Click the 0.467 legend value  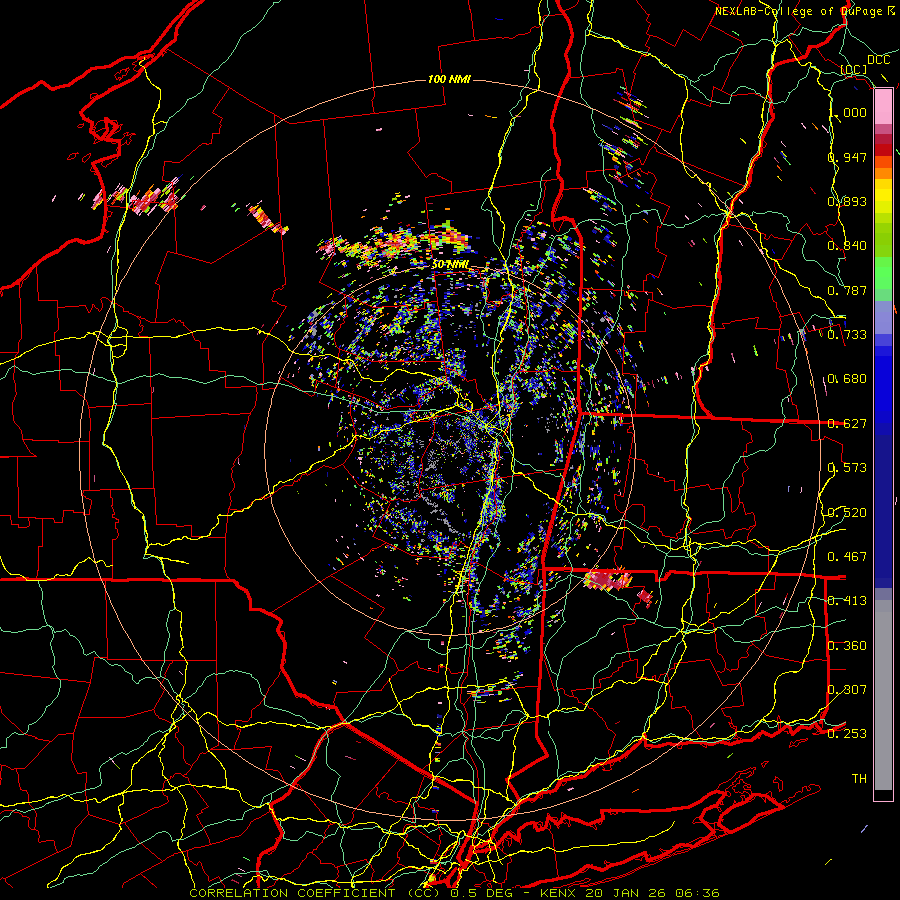point(847,557)
